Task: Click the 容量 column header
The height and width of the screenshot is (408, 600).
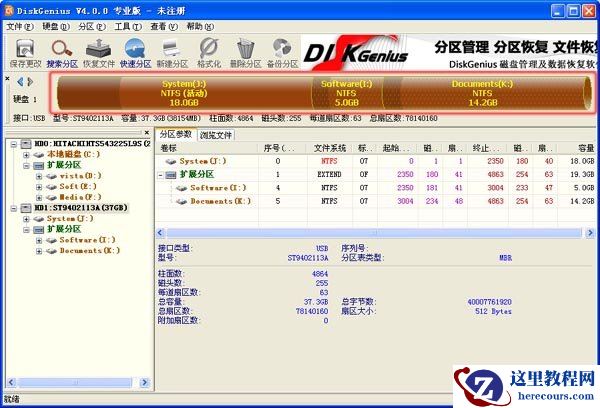Action: pos(577,148)
